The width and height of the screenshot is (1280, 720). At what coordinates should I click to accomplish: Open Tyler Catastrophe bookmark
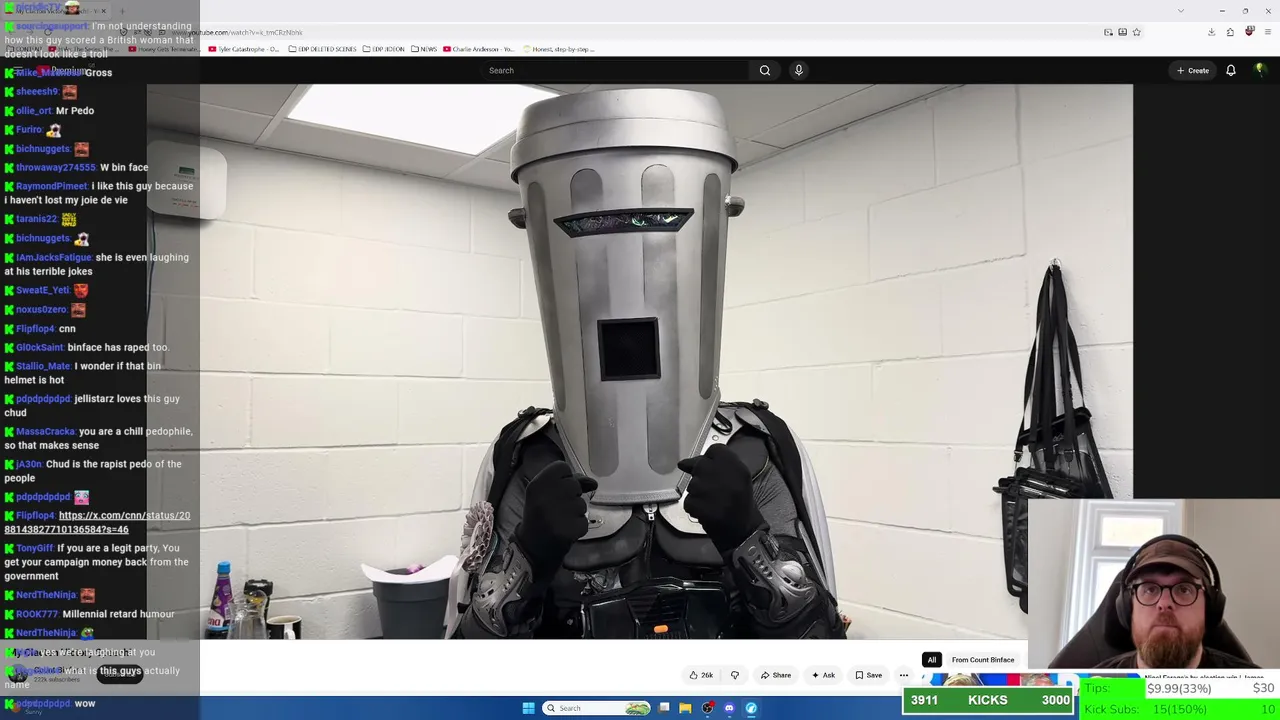[244, 49]
